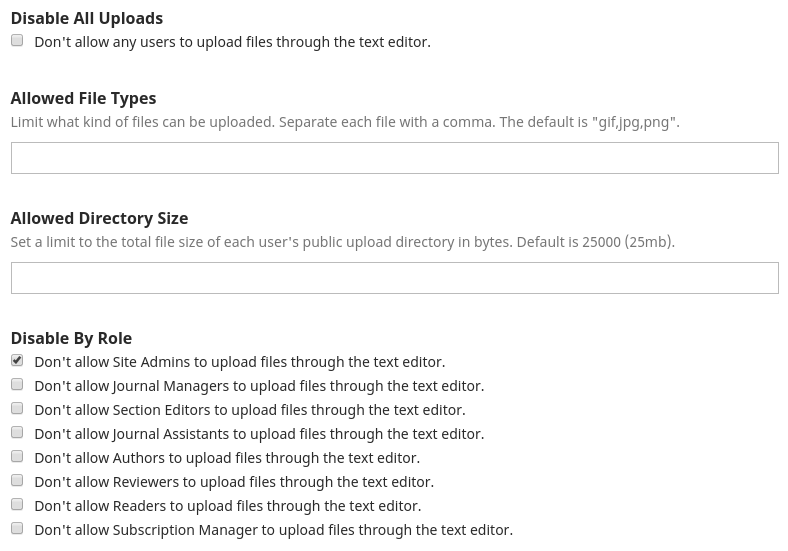Click the "Allowed Directory Size" heading
Screen dimensions: 788x551
click(99, 218)
